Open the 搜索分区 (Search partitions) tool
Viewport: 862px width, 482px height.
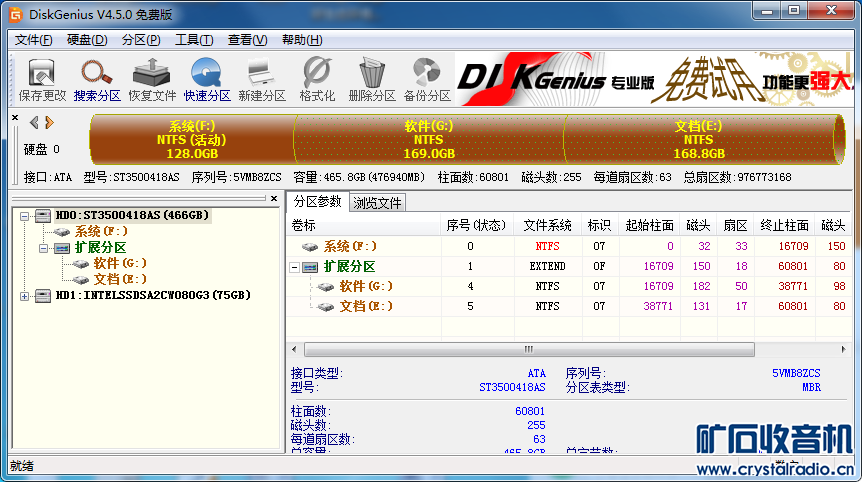[97, 80]
